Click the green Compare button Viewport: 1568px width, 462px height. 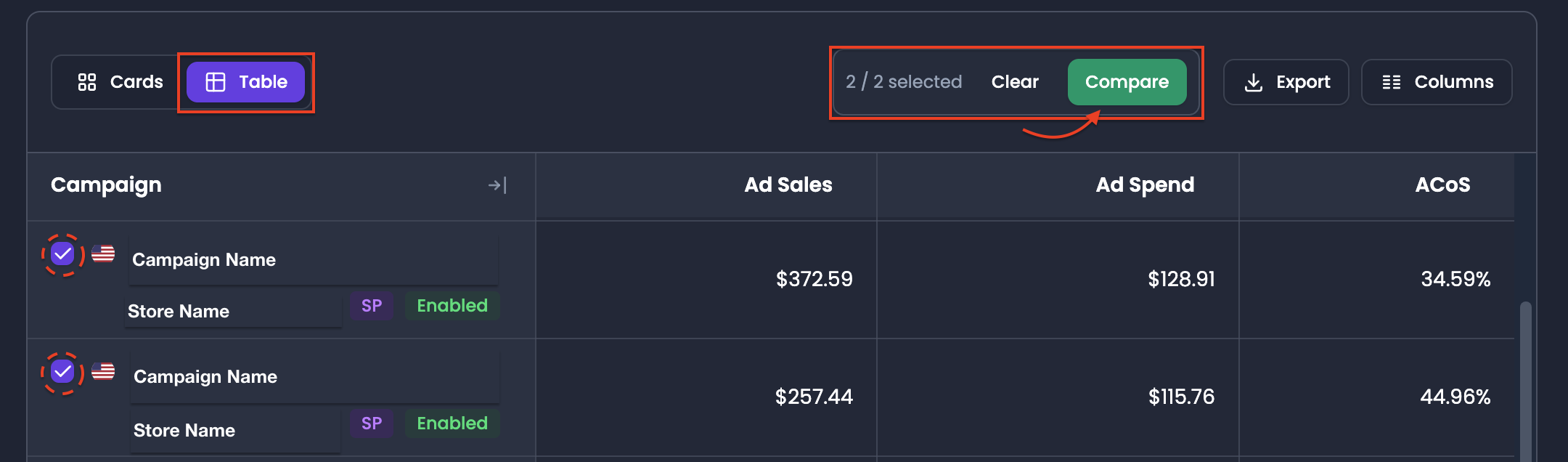click(1127, 82)
